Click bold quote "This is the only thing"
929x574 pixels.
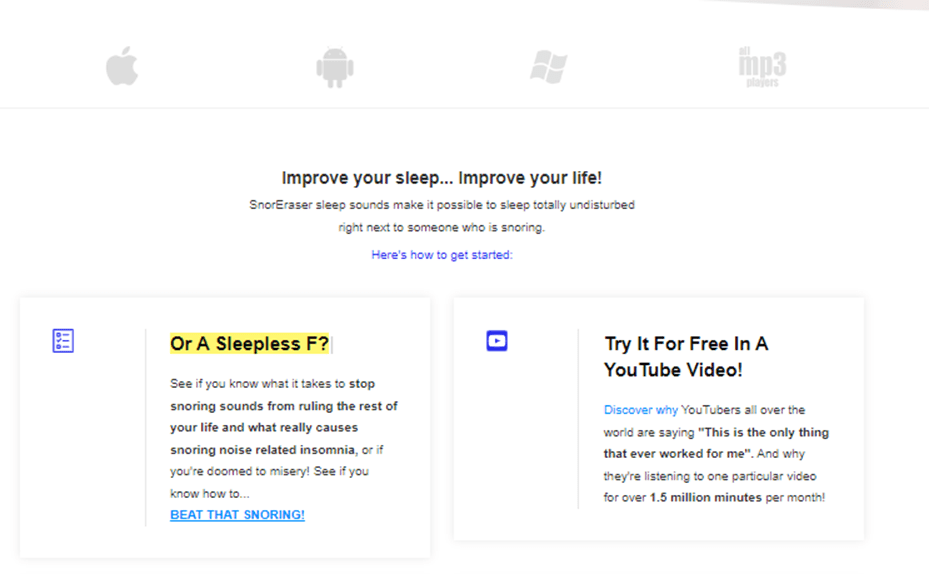[764, 432]
